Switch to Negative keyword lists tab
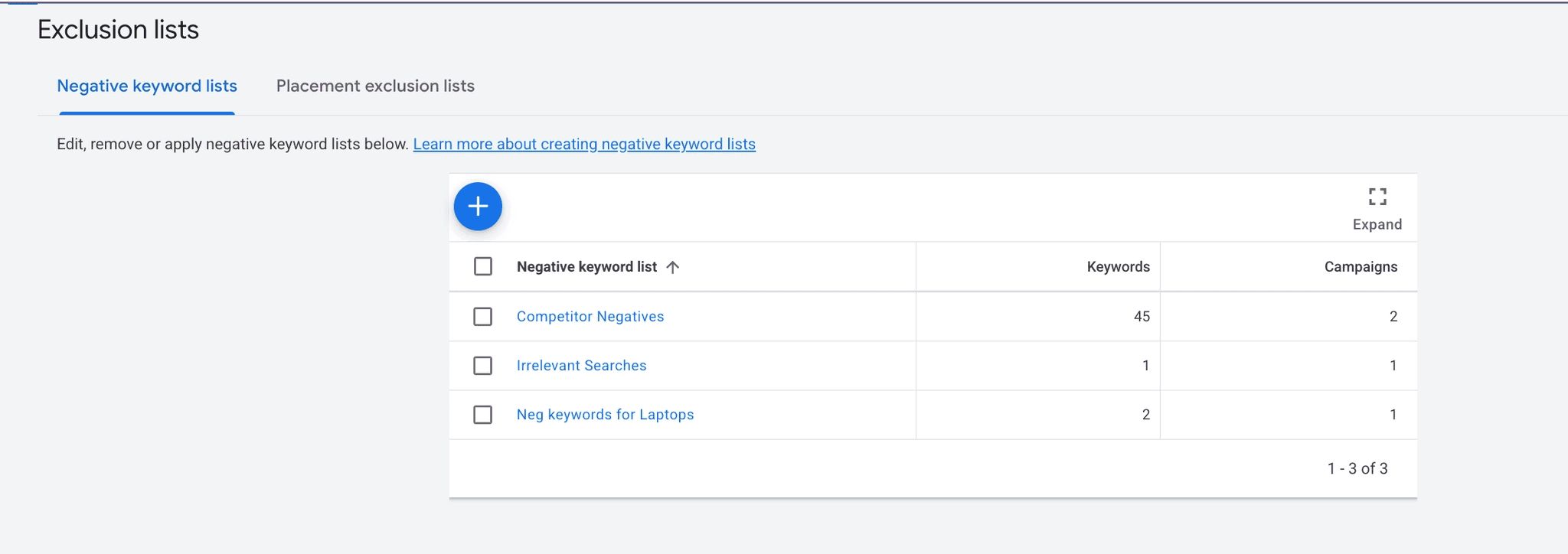Image resolution: width=1568 pixels, height=554 pixels. click(147, 86)
